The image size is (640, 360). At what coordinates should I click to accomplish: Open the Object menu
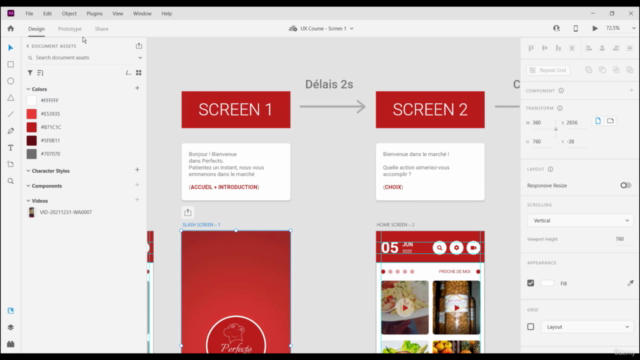(69, 13)
